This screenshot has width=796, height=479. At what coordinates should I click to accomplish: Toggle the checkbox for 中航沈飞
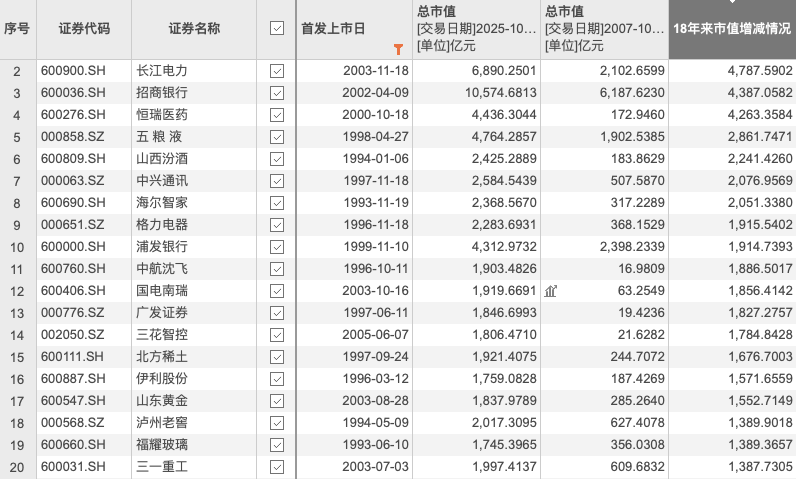point(277,269)
